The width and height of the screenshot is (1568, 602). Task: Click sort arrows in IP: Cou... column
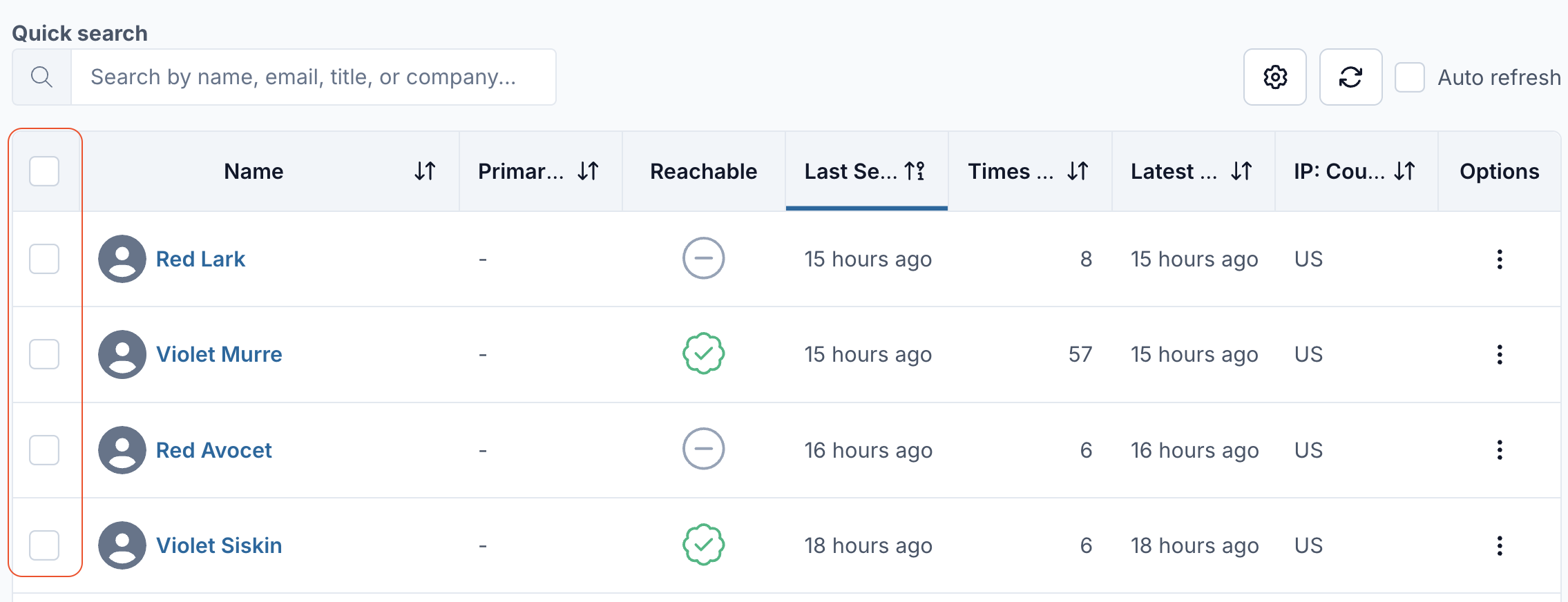1404,171
